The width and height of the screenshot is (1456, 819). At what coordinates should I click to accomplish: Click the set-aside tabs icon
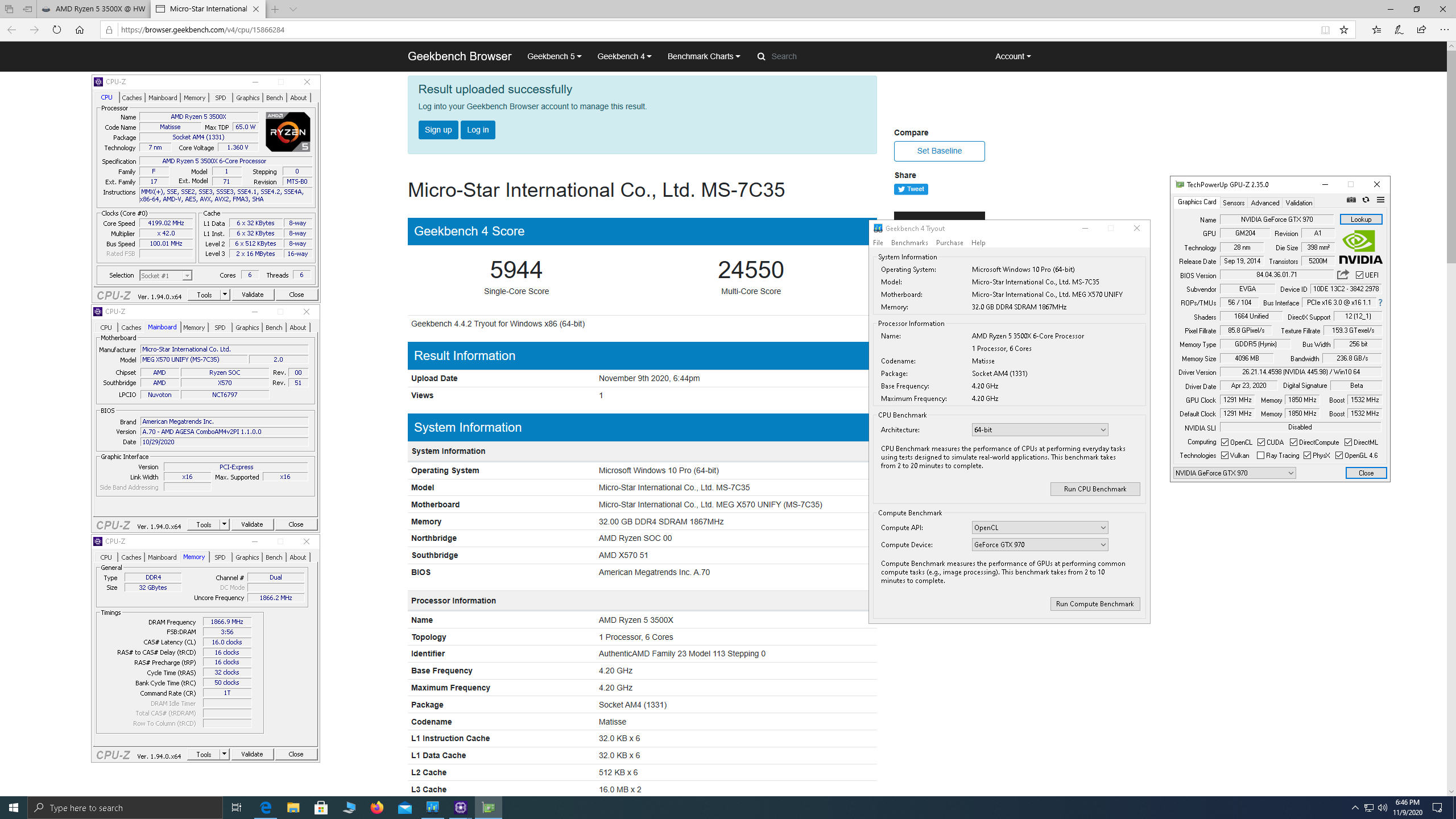[x=27, y=9]
